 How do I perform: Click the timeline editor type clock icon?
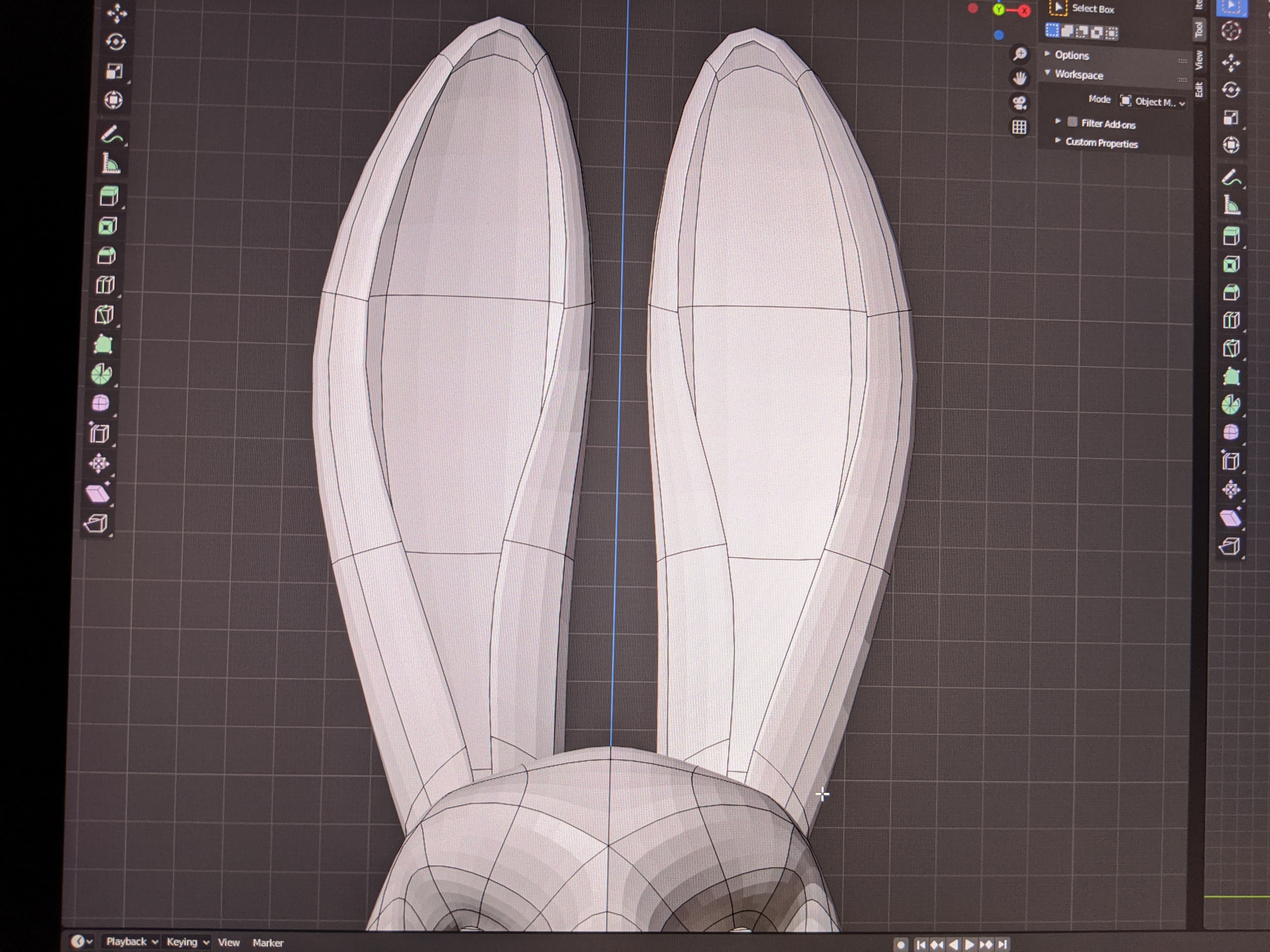[x=77, y=942]
